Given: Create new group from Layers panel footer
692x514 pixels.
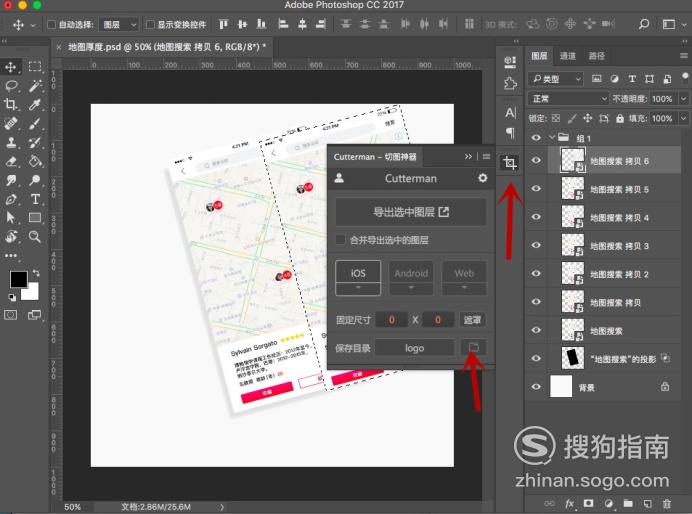Looking at the screenshot, I should pyautogui.click(x=628, y=503).
